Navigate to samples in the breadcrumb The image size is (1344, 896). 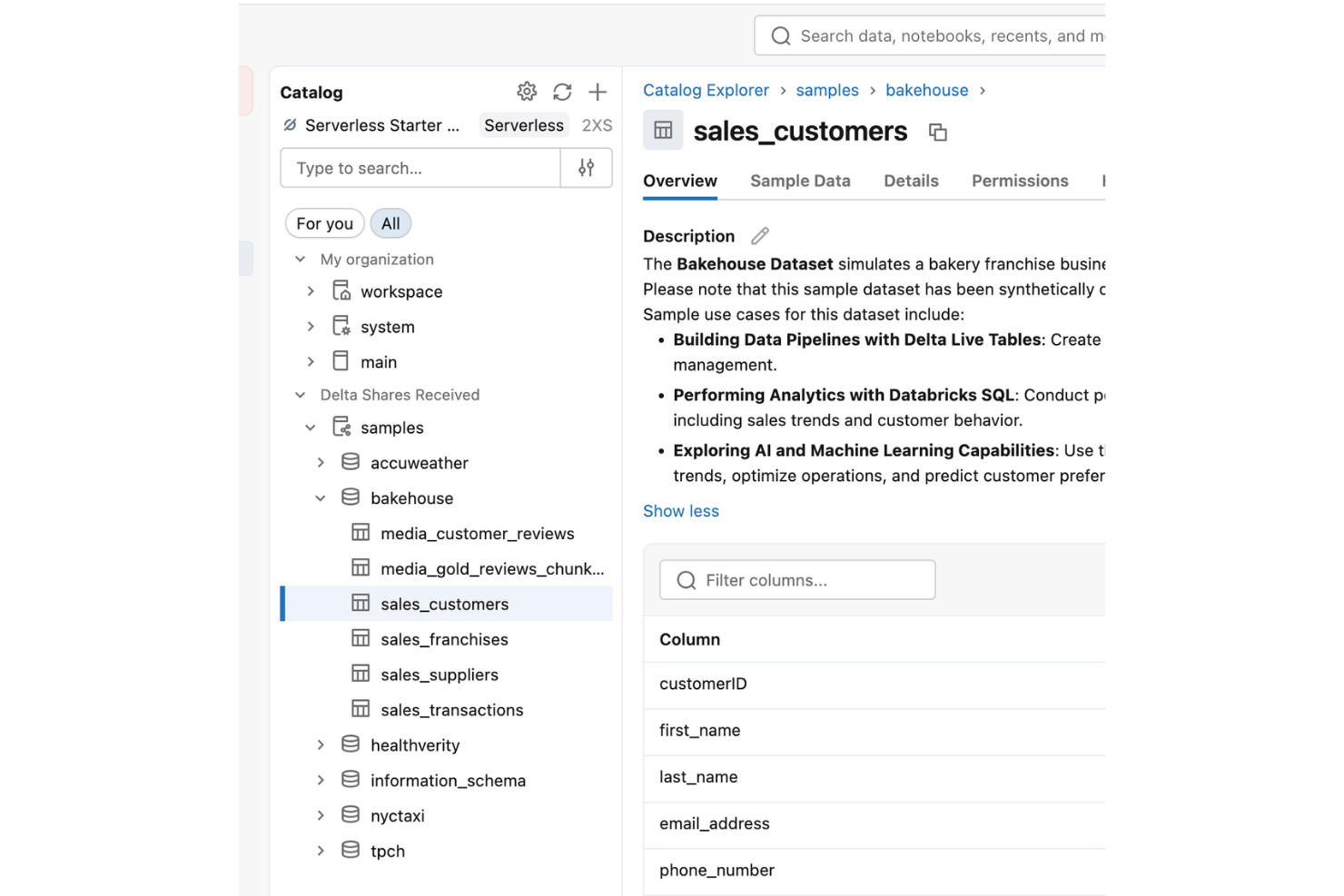click(x=826, y=90)
